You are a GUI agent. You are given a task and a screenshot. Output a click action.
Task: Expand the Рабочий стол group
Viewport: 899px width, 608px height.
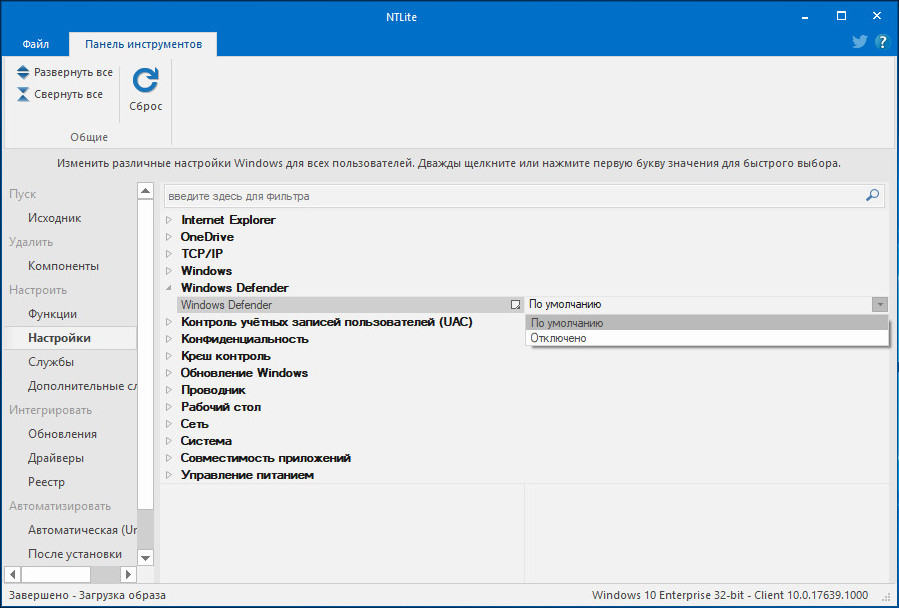coord(169,407)
